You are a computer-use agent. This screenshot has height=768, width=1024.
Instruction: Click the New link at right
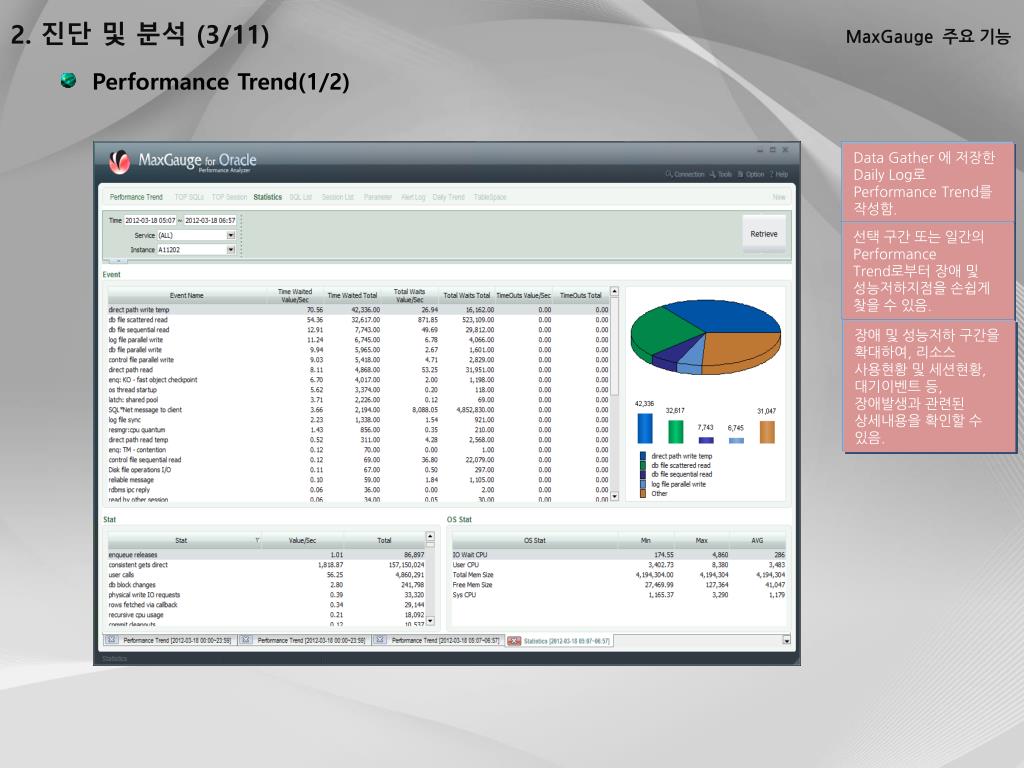[x=779, y=197]
